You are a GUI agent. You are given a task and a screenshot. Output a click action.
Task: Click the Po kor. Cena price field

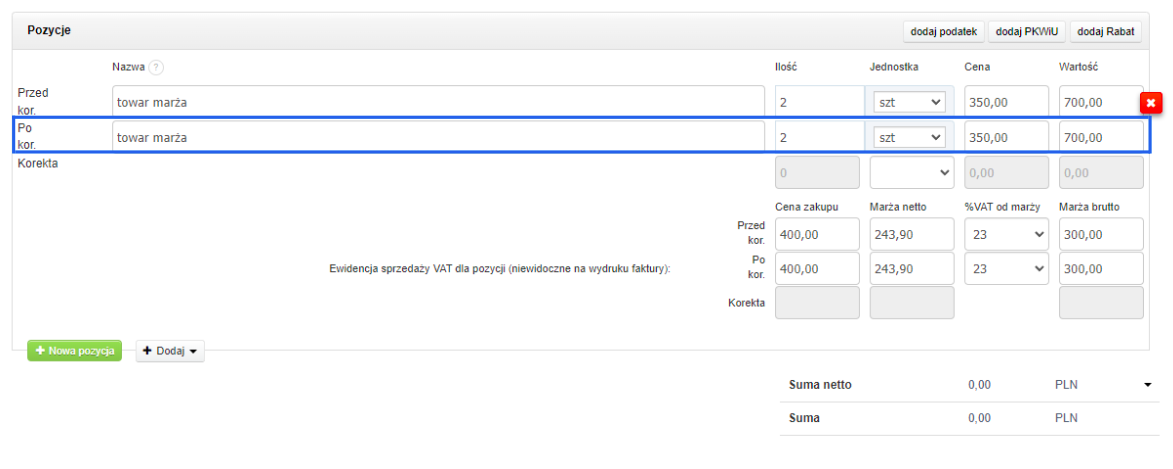[1005, 137]
